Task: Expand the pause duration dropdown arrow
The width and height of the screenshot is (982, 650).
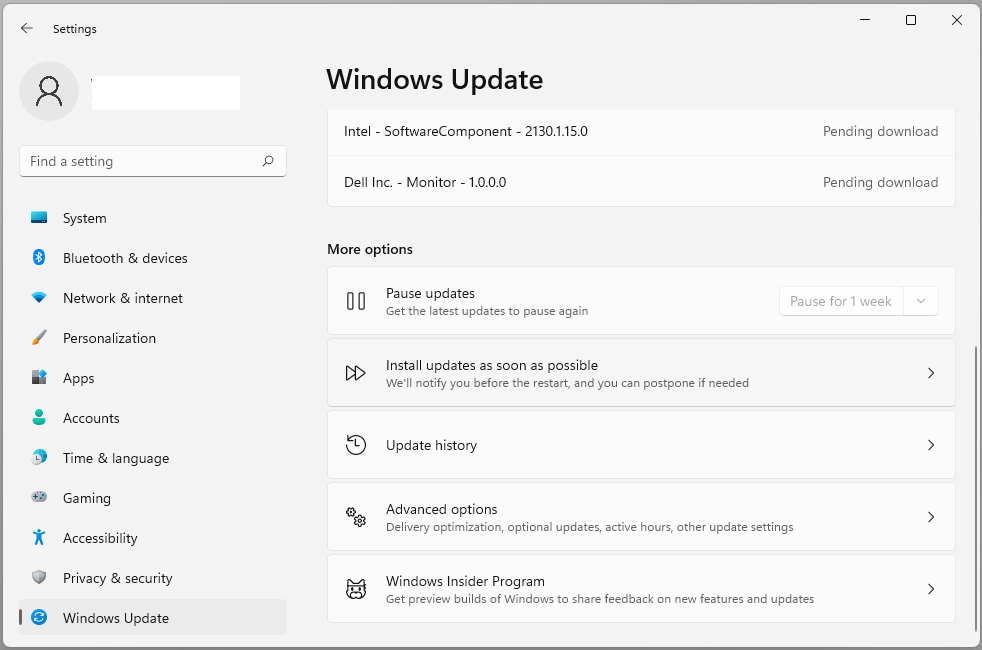Action: (921, 301)
